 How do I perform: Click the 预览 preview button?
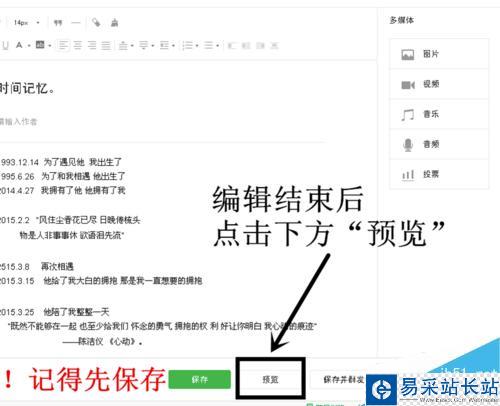tap(270, 379)
